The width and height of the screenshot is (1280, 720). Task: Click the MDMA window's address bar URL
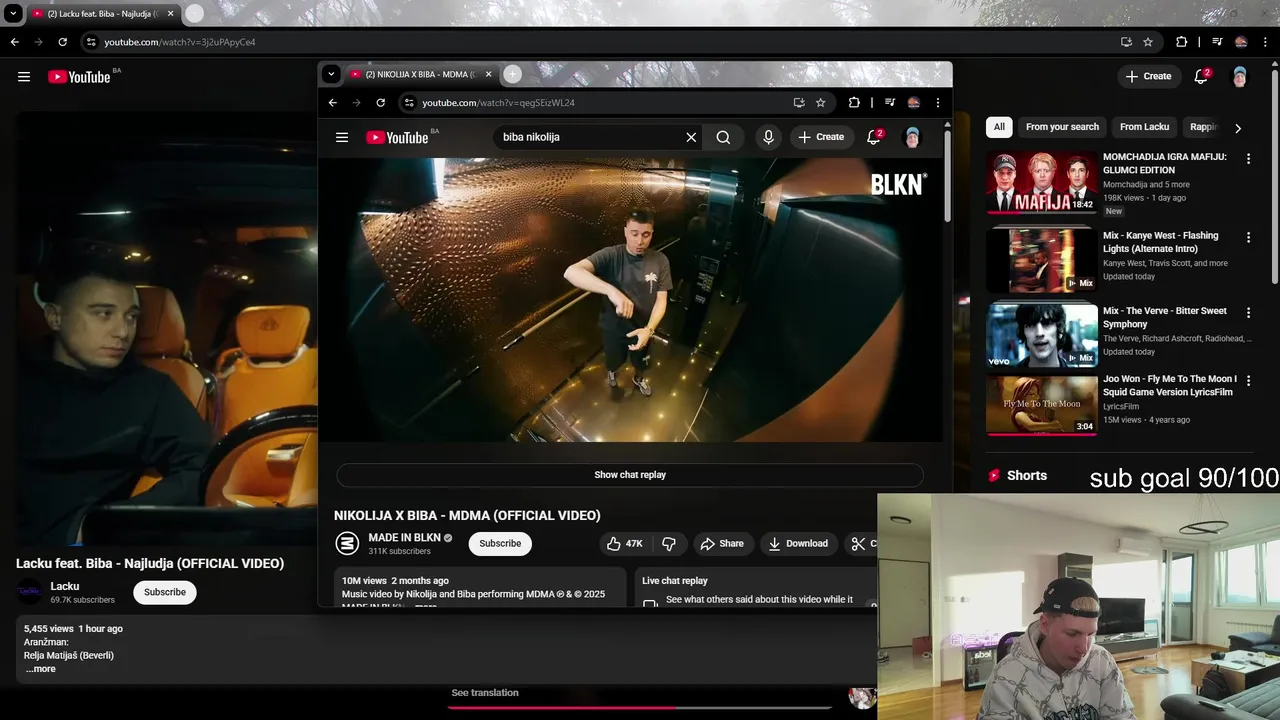click(498, 102)
